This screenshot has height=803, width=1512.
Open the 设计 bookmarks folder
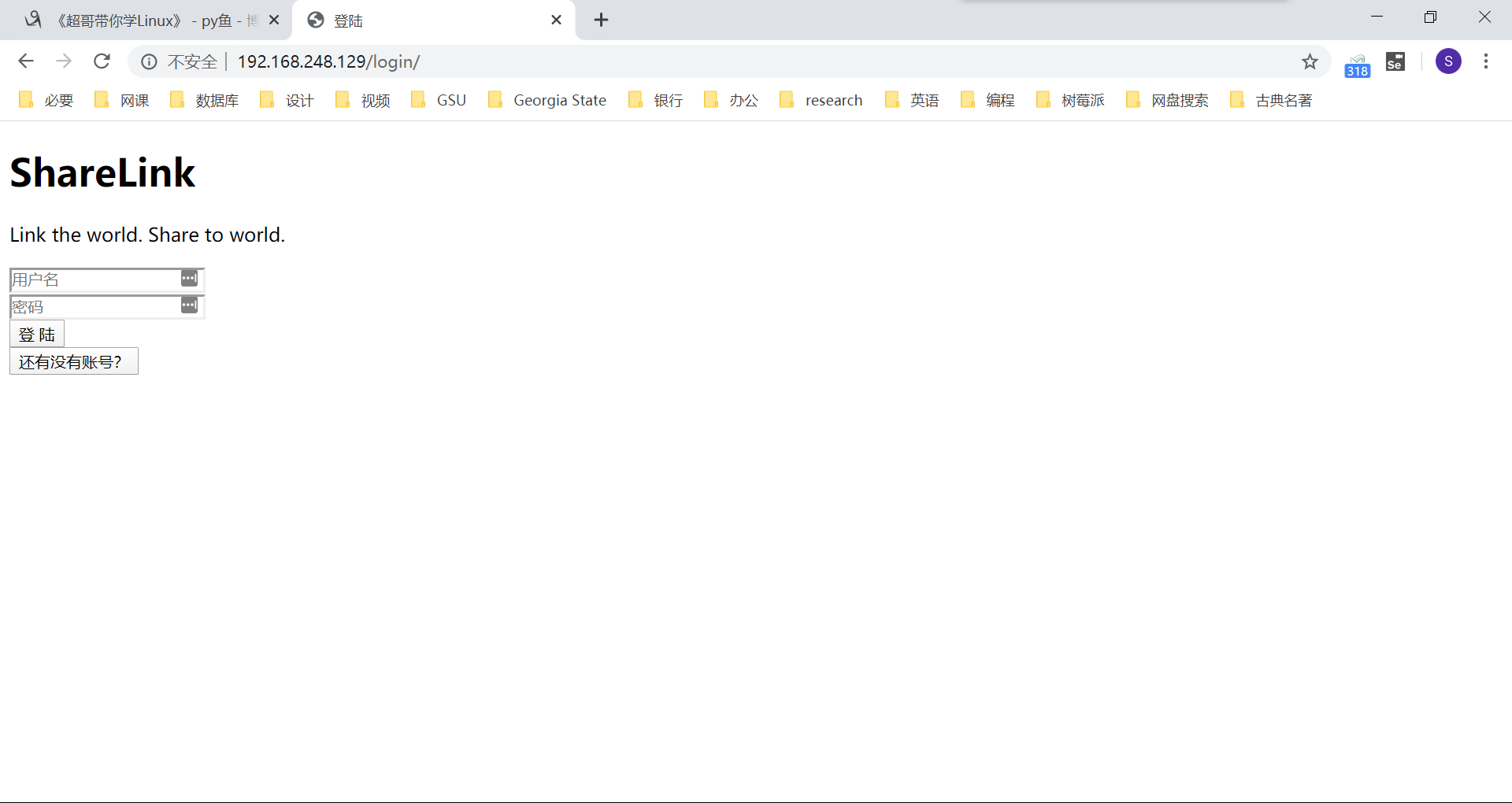click(287, 100)
